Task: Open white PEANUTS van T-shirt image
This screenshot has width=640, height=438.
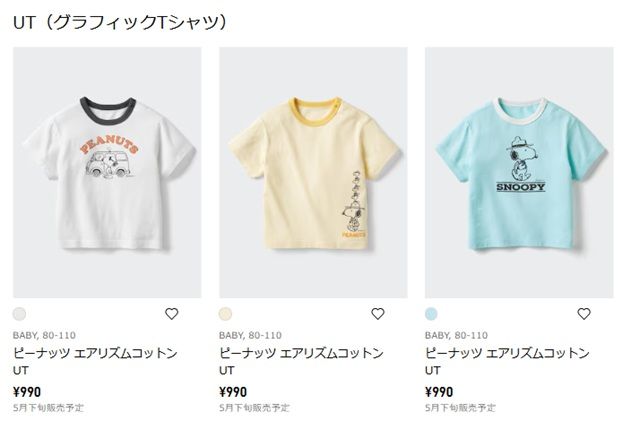Action: (x=107, y=172)
